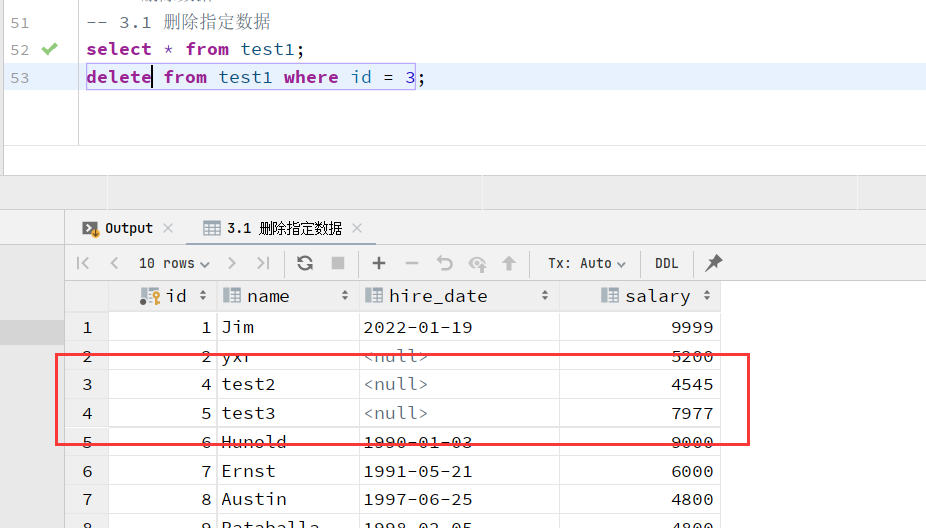Preview pending changes icon

(477, 263)
